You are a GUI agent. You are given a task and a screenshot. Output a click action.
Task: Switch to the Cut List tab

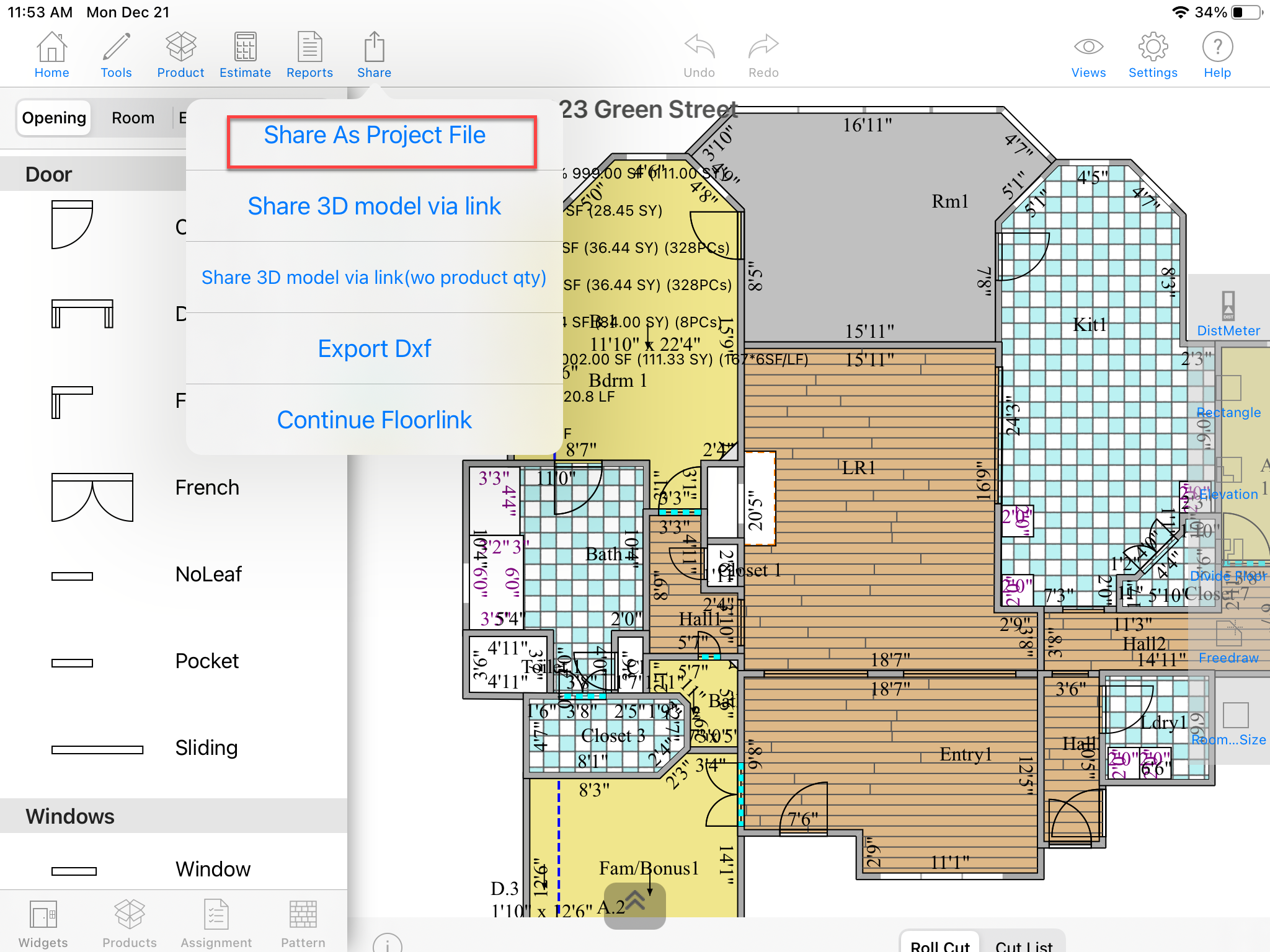click(1023, 944)
